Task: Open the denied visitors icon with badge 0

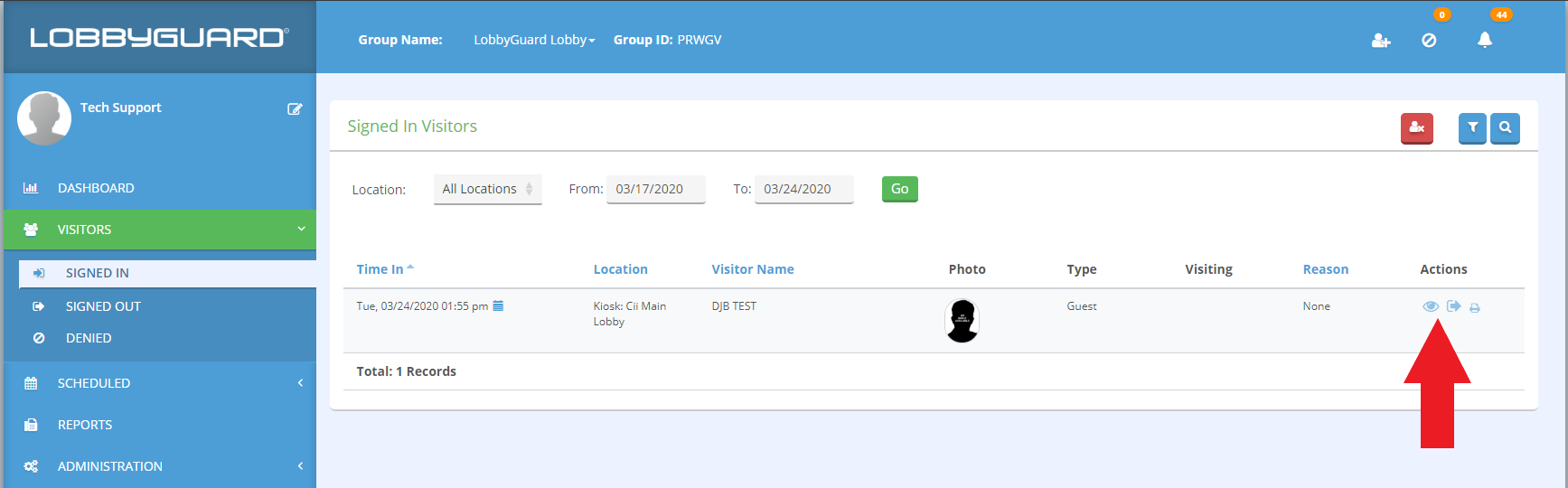Action: coord(1429,40)
